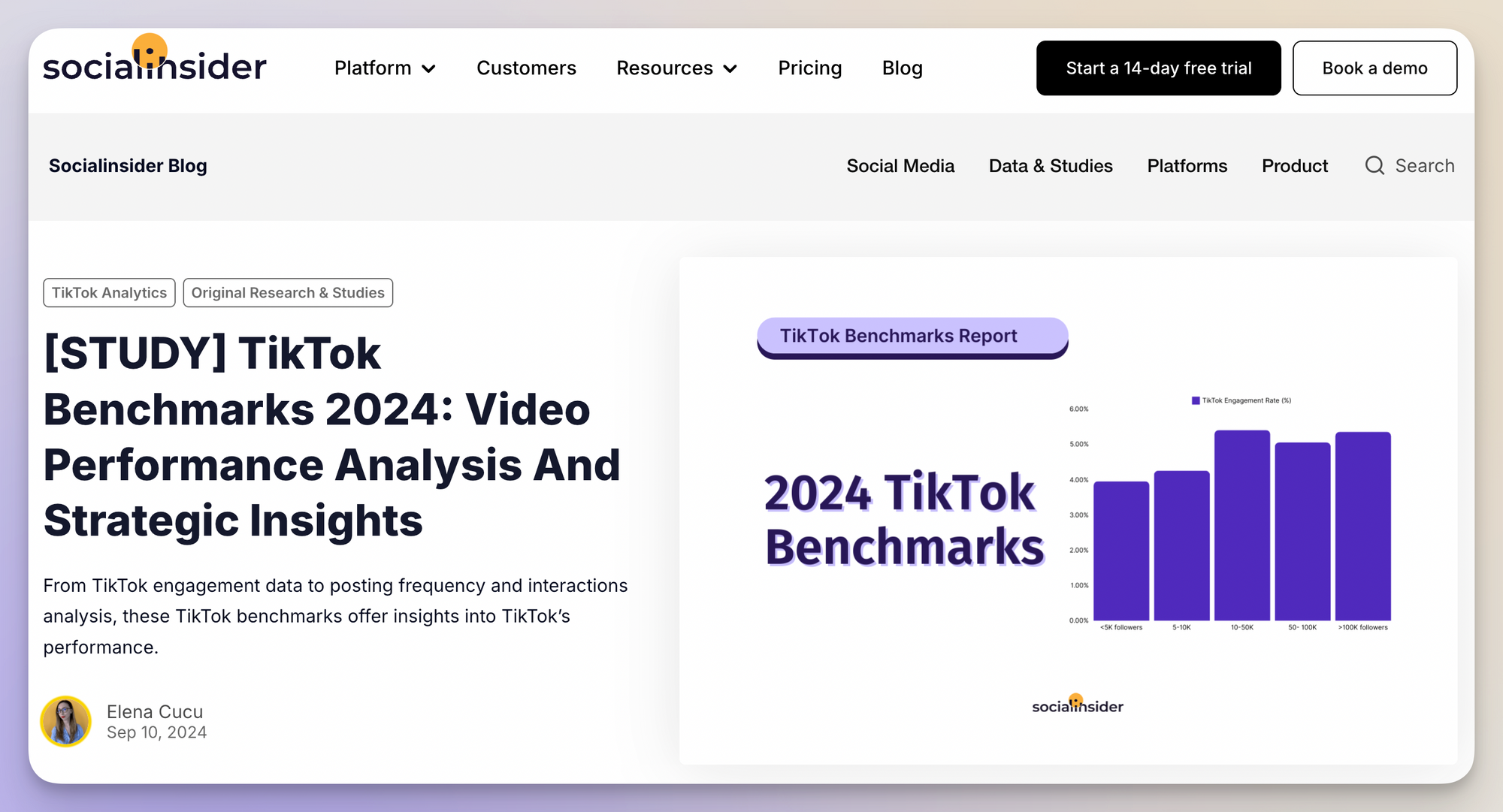
Task: Click the Sep 10, 2024 date text
Action: pyautogui.click(x=156, y=732)
